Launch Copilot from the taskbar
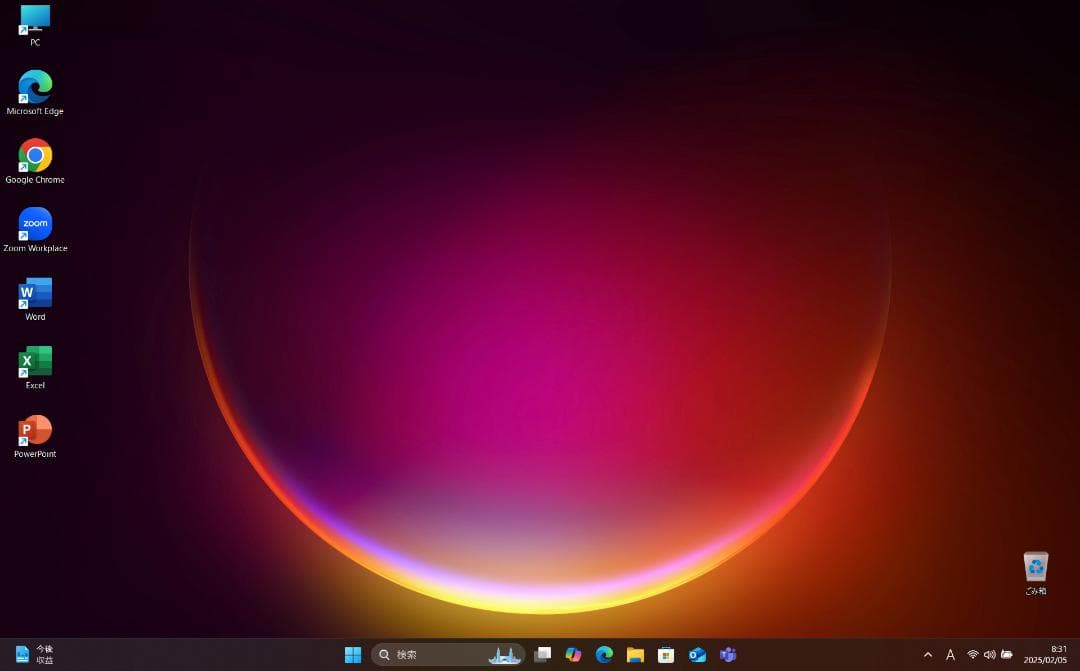 click(x=573, y=655)
